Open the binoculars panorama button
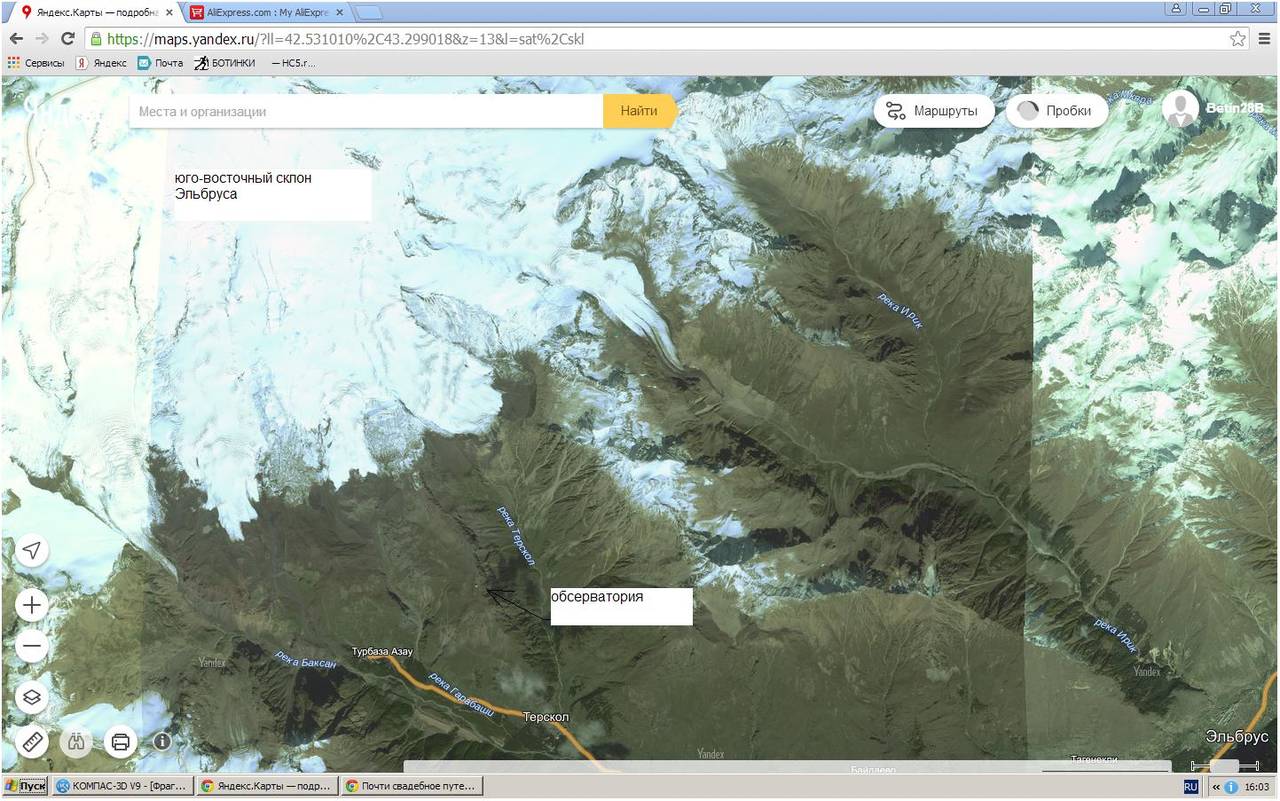 [77, 742]
